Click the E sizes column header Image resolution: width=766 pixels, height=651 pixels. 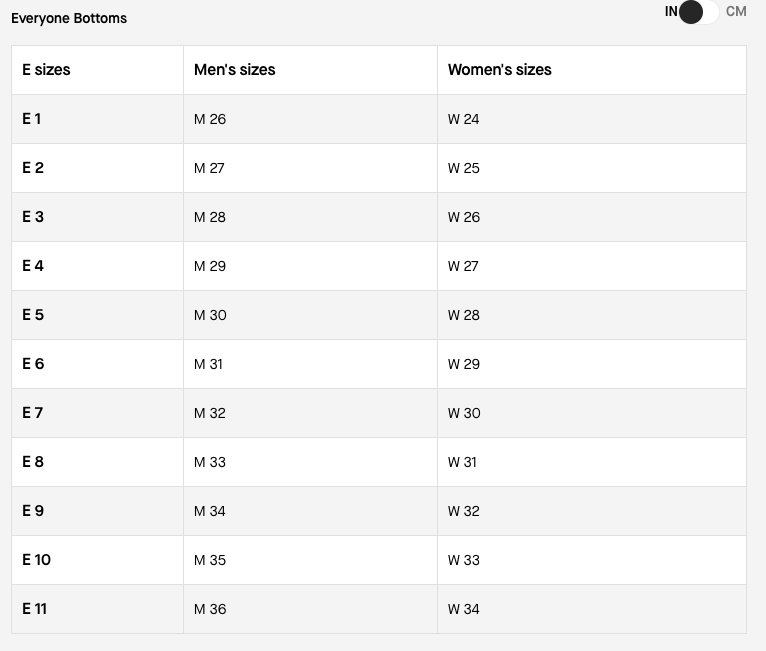(x=46, y=70)
